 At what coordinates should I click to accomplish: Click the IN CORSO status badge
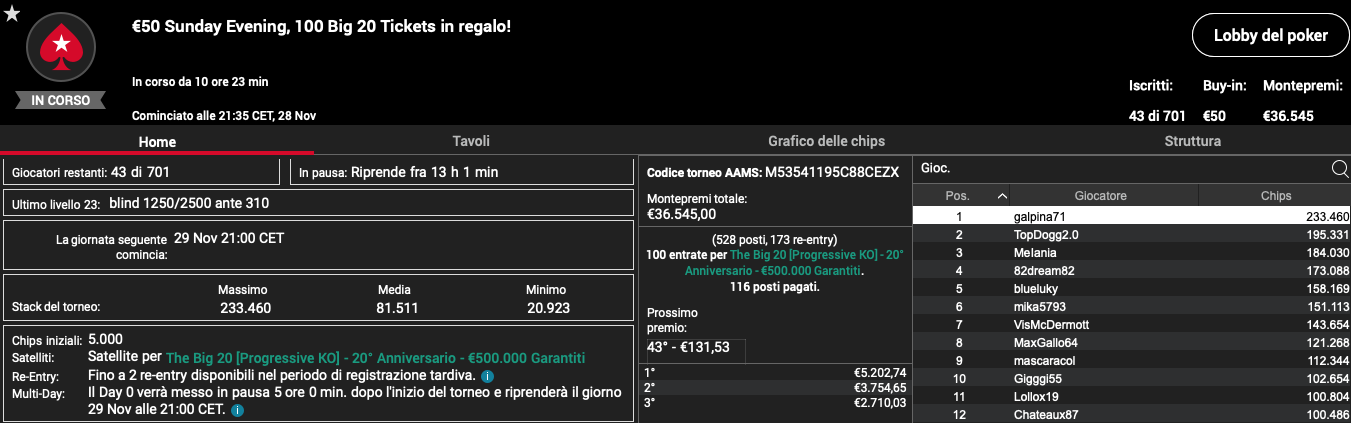point(60,100)
